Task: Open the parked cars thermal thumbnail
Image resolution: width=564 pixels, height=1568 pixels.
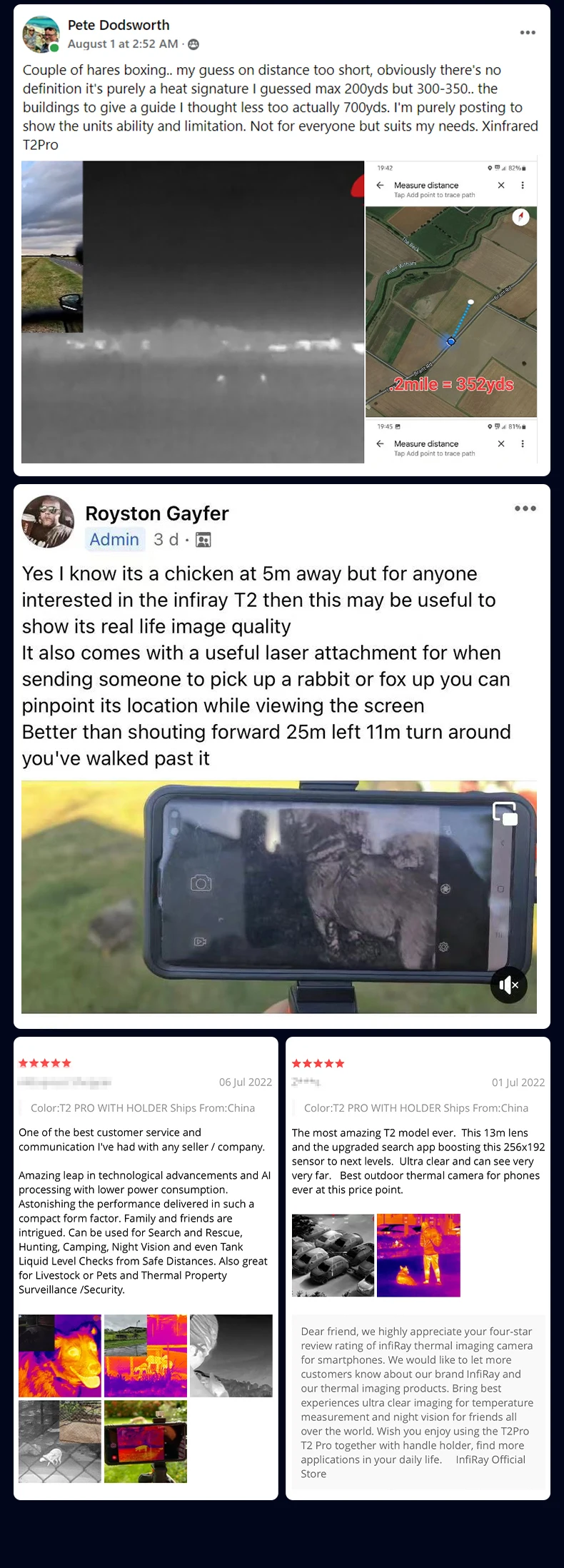Action: pos(333,1255)
